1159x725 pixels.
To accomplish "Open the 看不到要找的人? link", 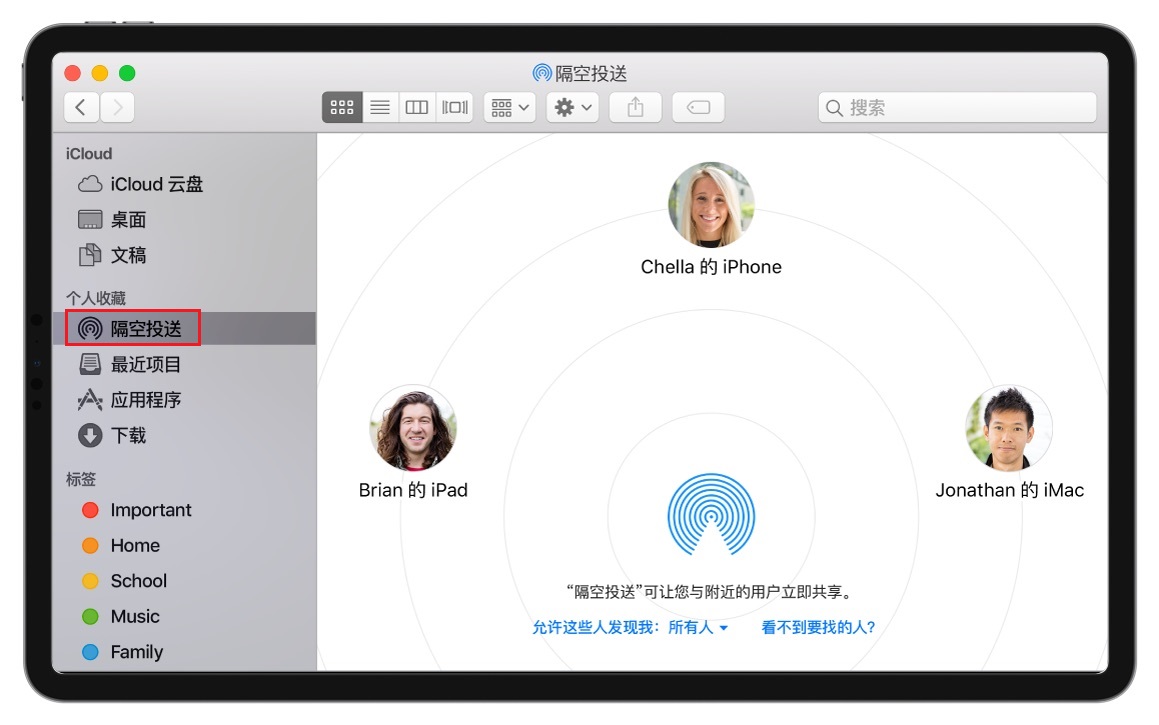I will (x=818, y=627).
